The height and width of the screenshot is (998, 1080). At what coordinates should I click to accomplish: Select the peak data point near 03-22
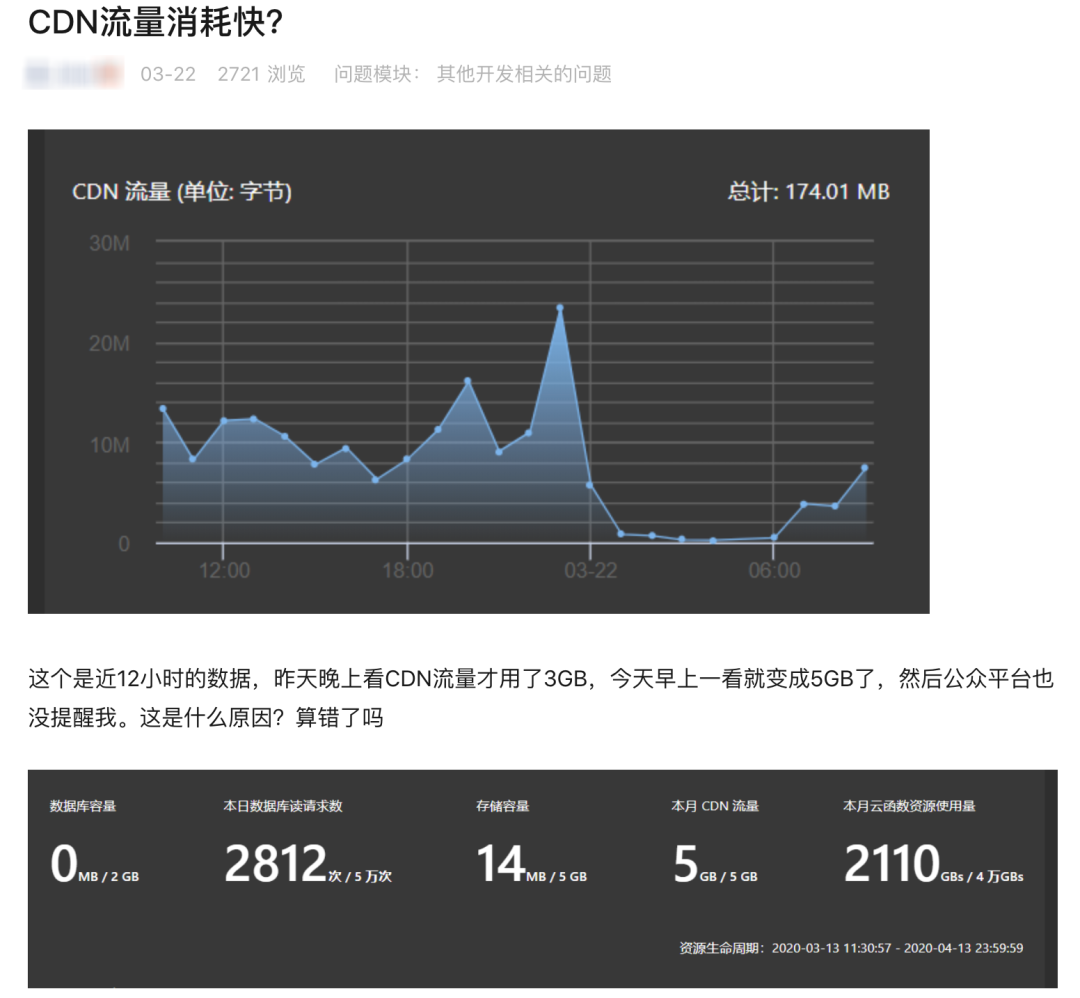(561, 305)
